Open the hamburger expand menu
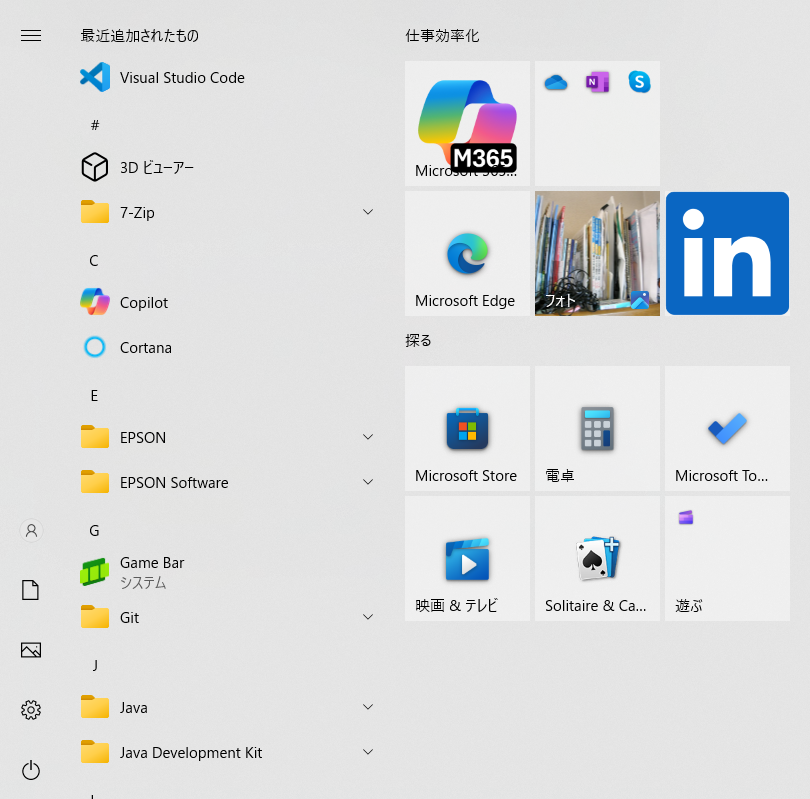810x799 pixels. [x=31, y=35]
